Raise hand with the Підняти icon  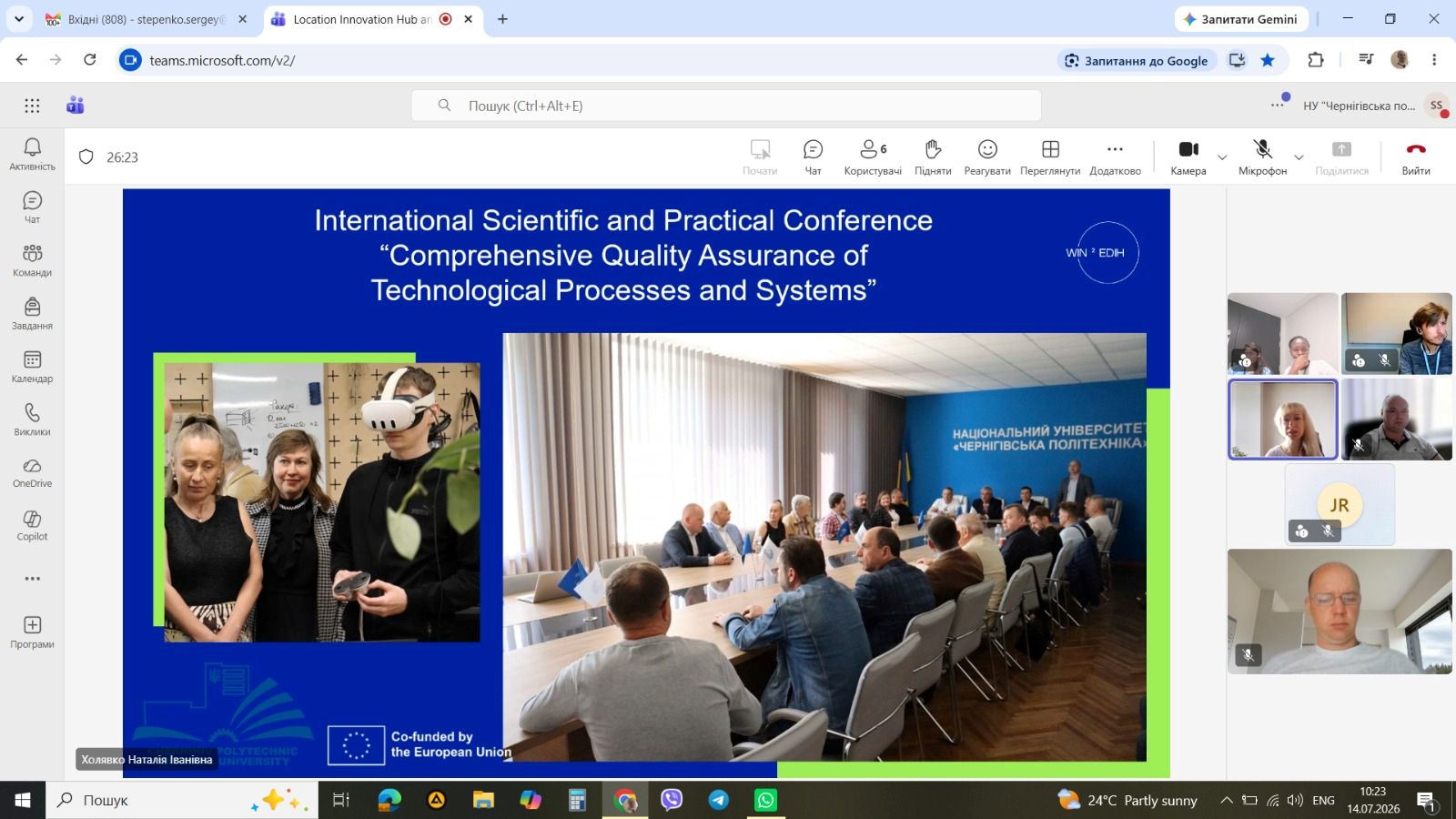coord(933,157)
